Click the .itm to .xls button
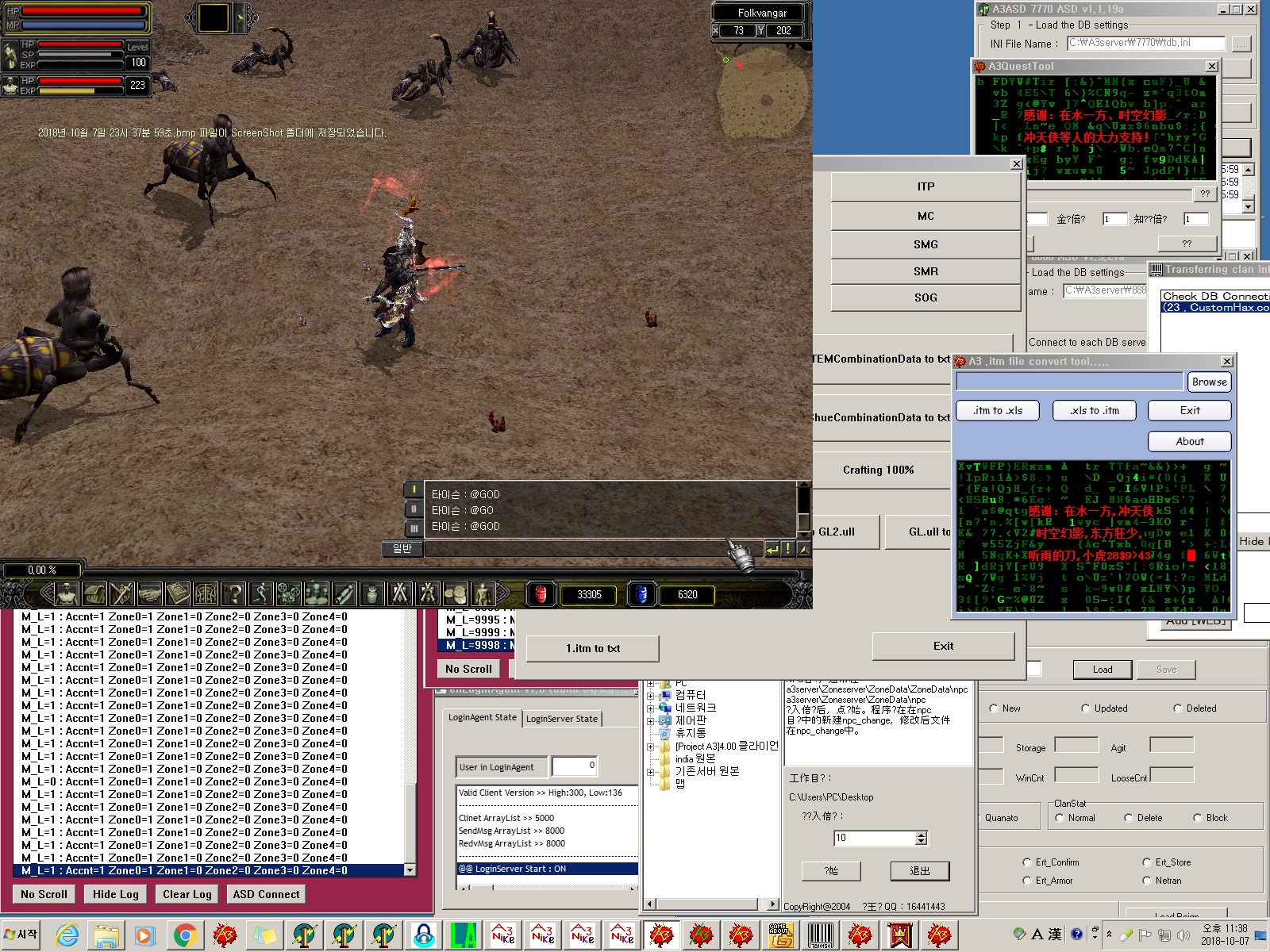The height and width of the screenshot is (952, 1270). click(x=998, y=410)
